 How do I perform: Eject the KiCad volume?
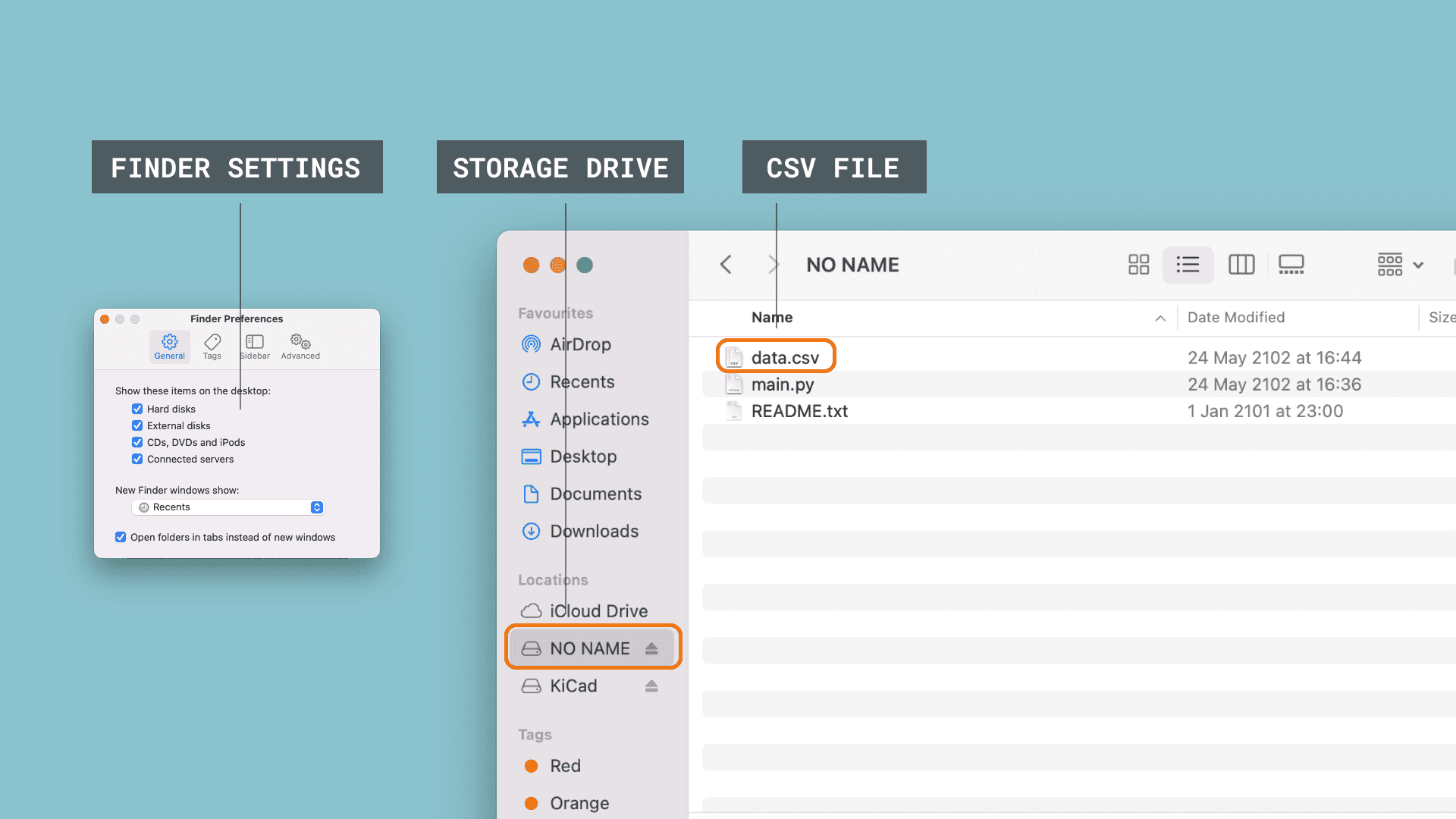click(x=651, y=686)
